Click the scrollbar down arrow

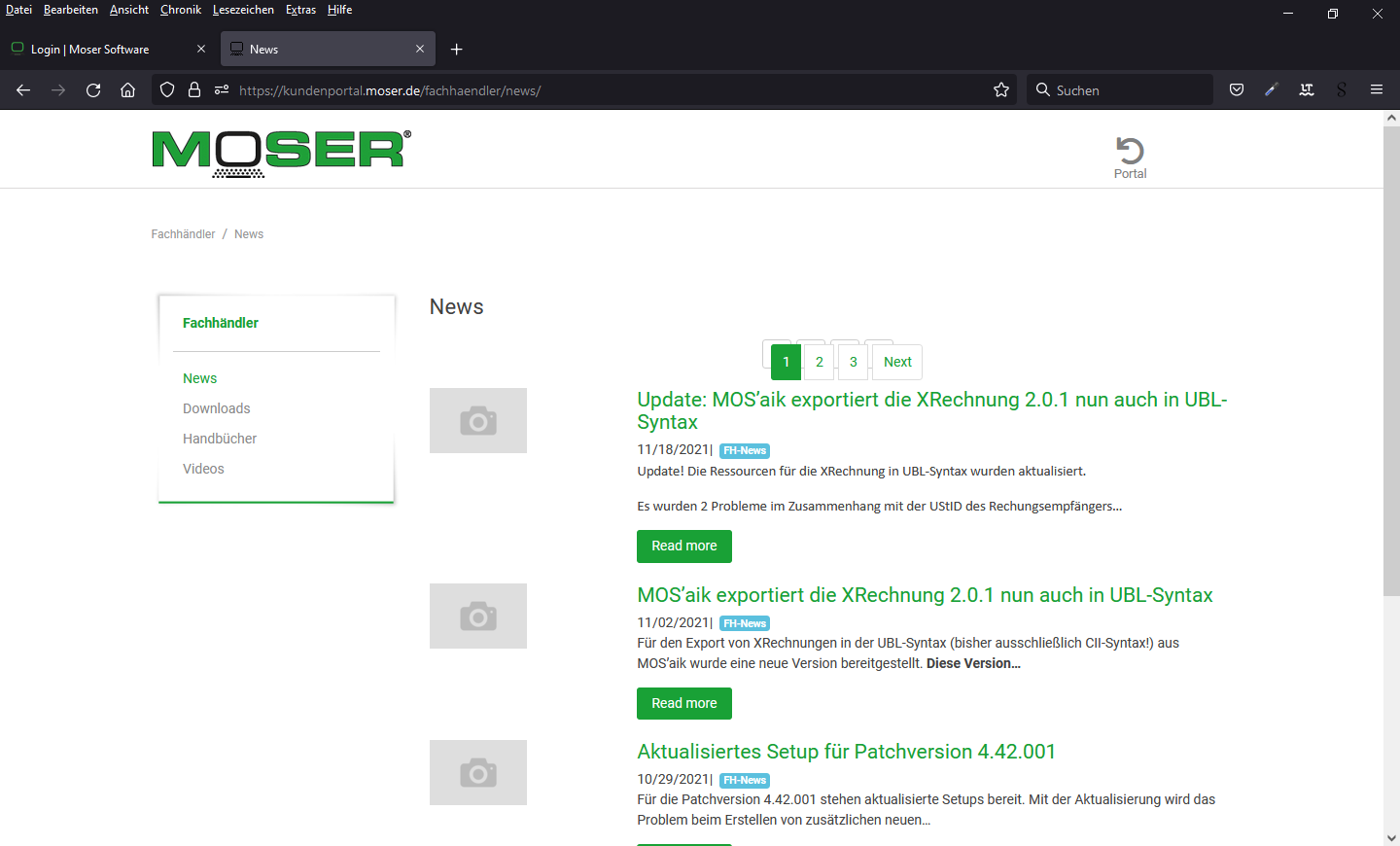1391,837
